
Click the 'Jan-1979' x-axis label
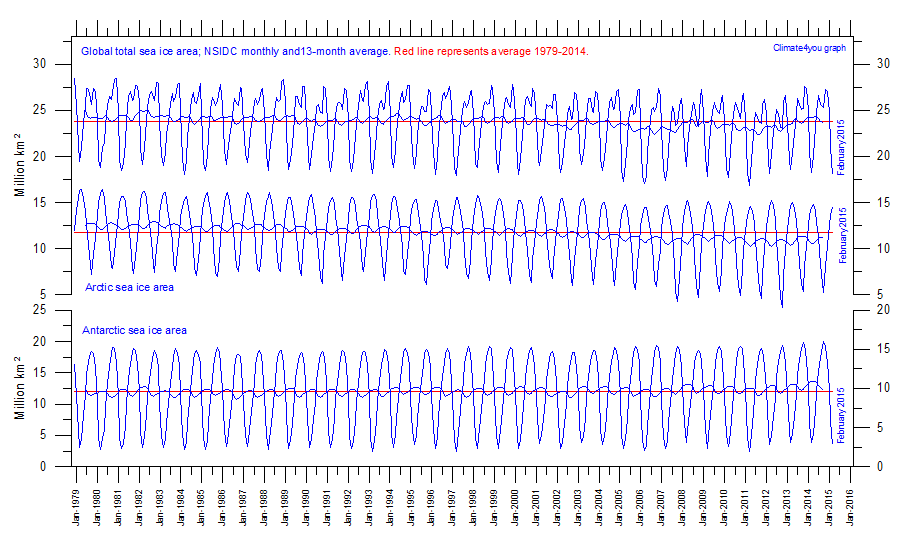[x=76, y=508]
